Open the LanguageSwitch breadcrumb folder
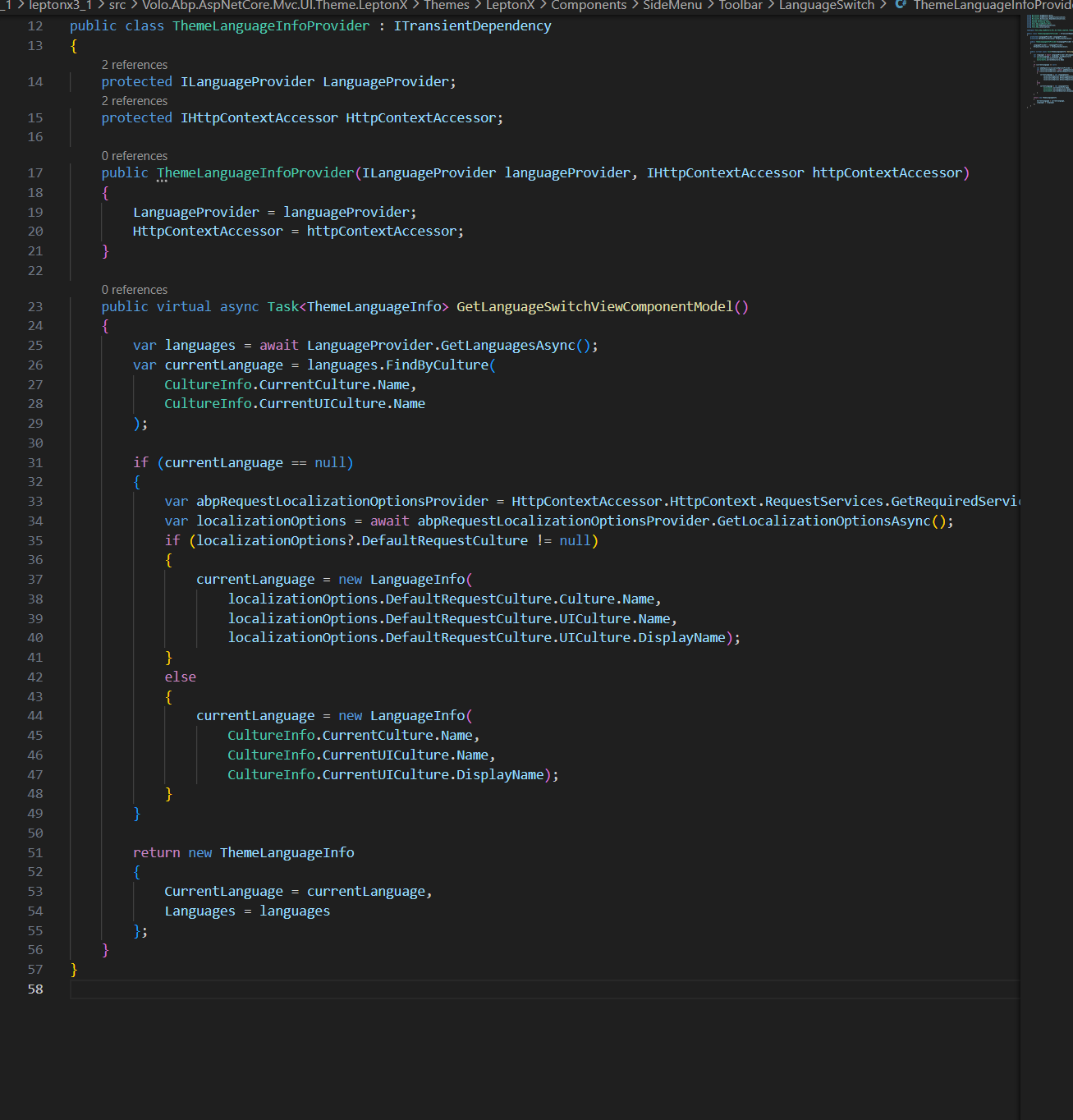This screenshot has height=1120, width=1073. tap(826, 6)
